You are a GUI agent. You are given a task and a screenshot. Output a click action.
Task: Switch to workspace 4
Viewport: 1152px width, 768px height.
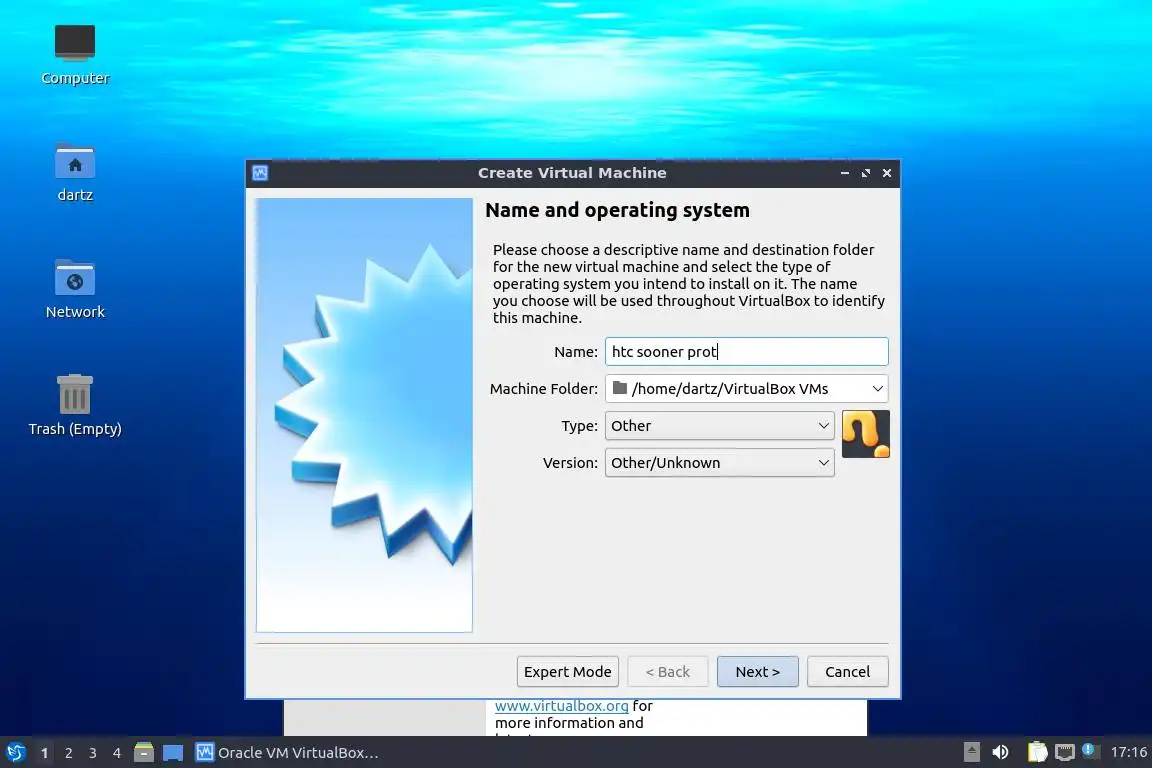coord(117,753)
